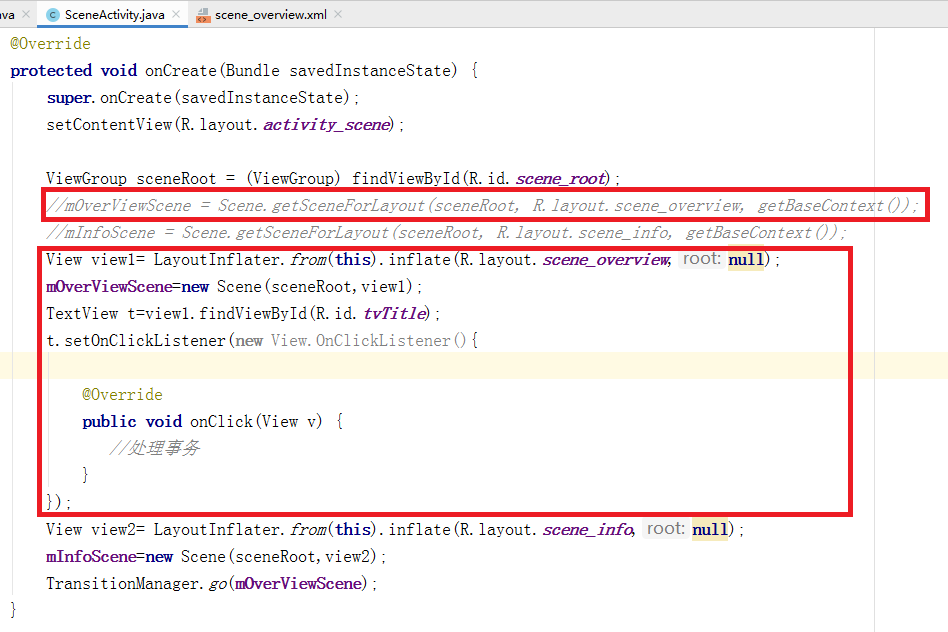This screenshot has height=632, width=948.
Task: Click super.onCreate(savedInstanceState) statement
Action: (203, 98)
